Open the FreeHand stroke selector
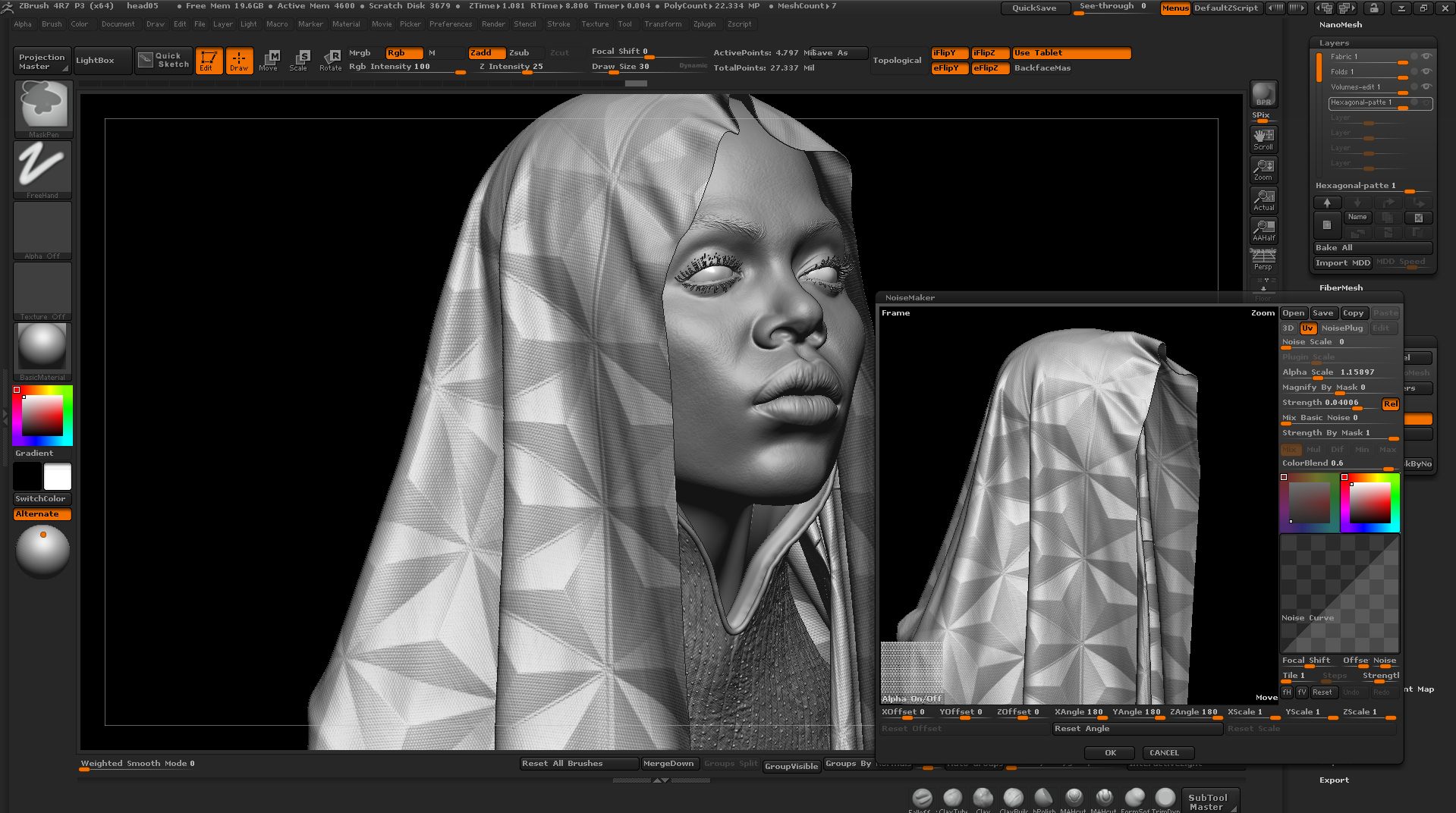 (x=42, y=169)
